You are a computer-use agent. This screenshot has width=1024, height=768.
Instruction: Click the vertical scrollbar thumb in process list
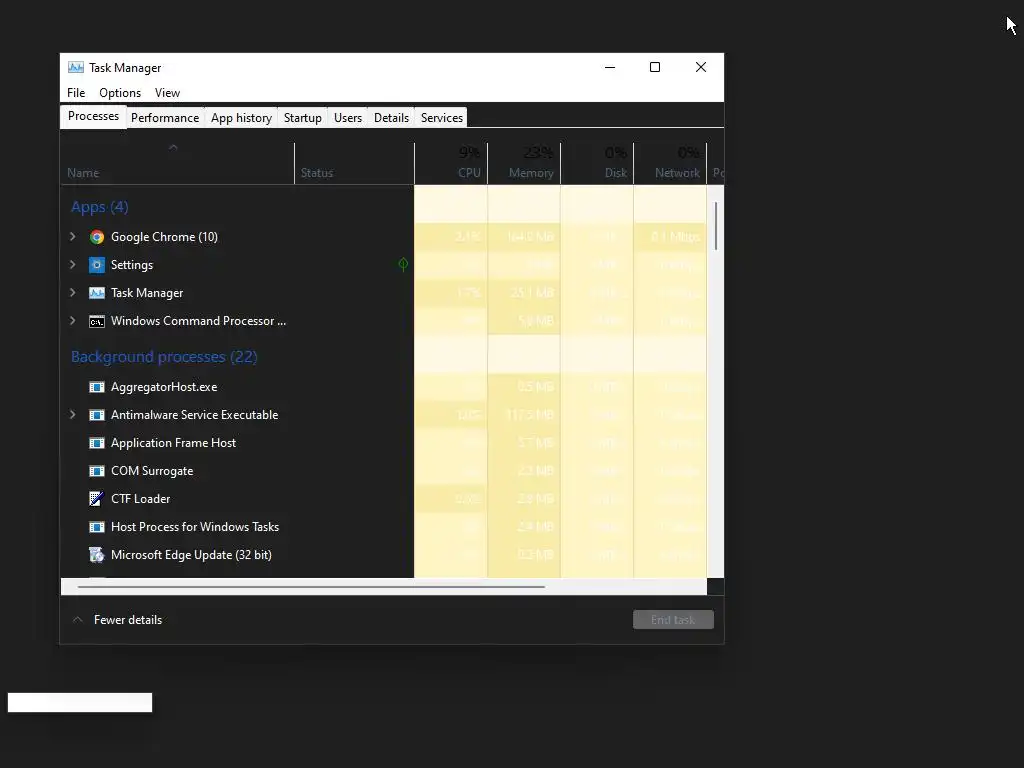[716, 226]
